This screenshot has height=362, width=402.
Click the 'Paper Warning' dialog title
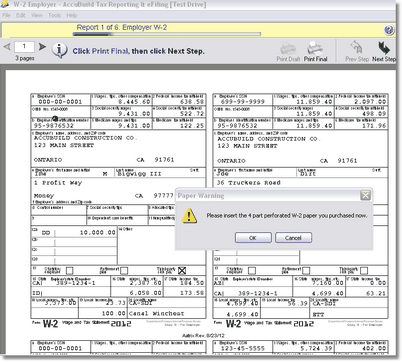(201, 196)
